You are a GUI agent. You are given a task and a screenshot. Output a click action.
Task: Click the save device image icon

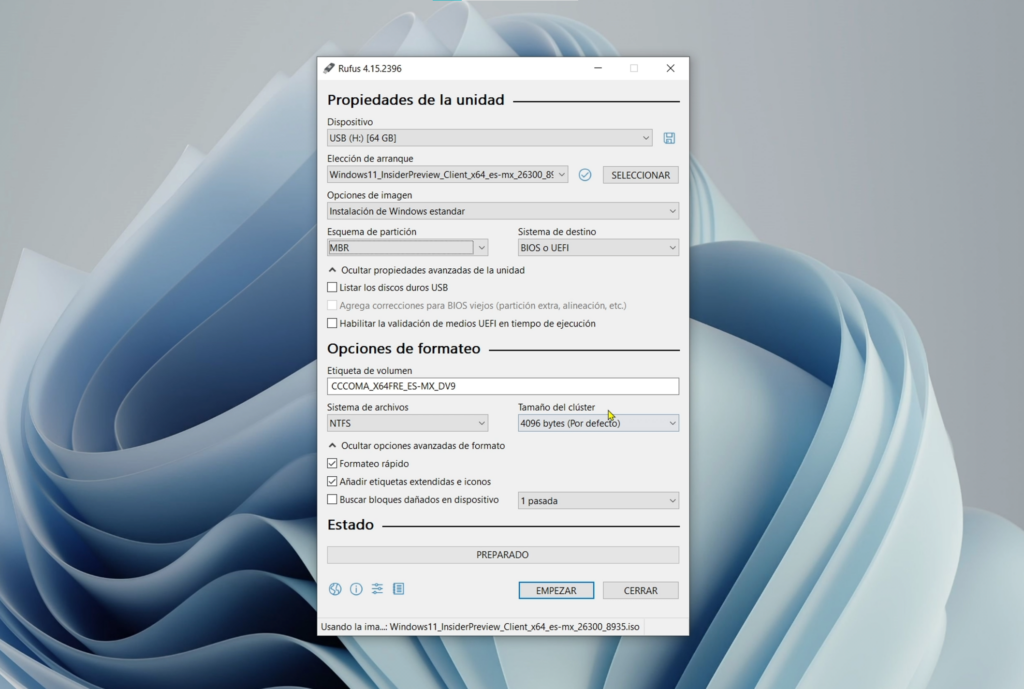tap(669, 138)
